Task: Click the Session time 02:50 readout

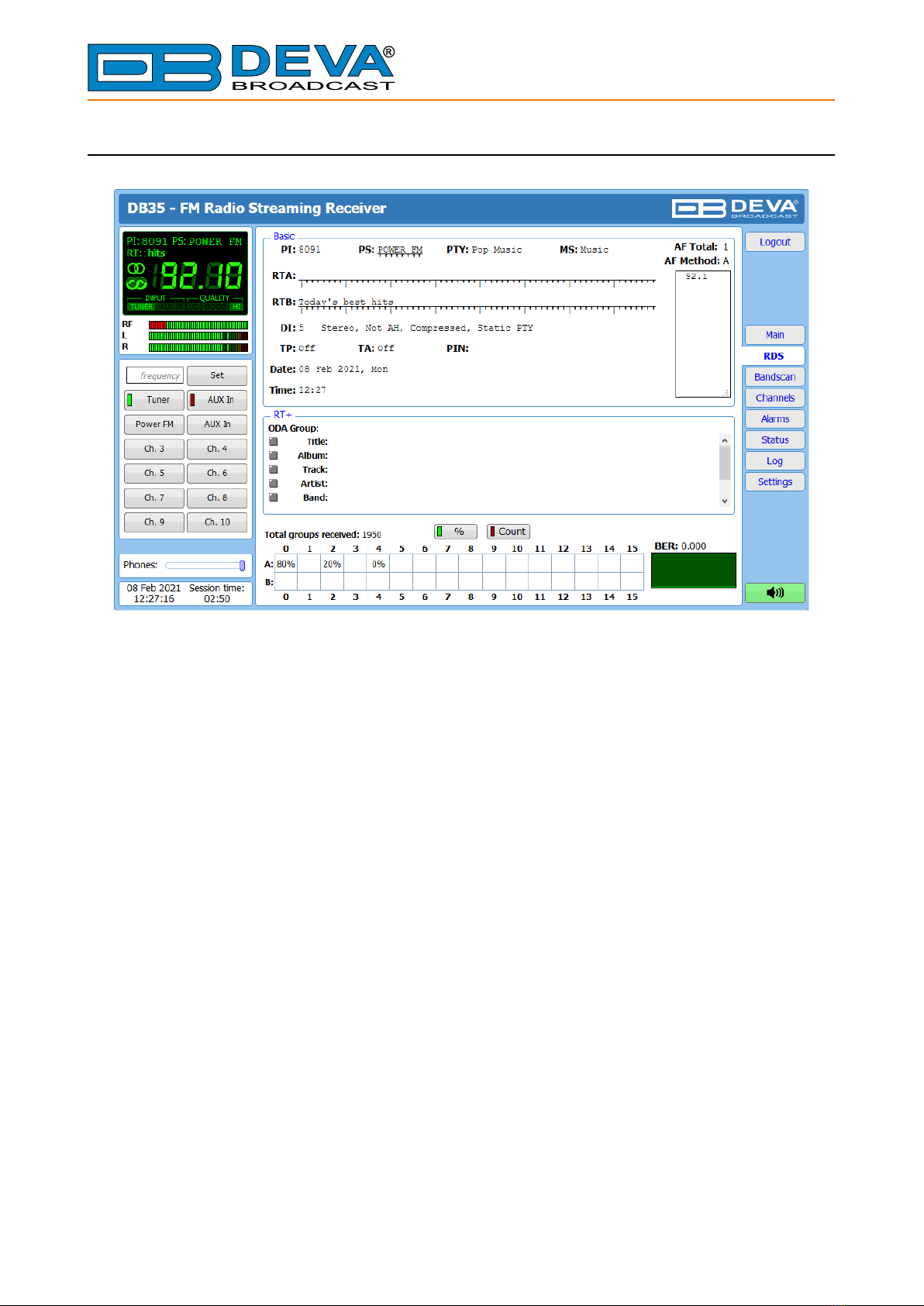Action: click(217, 599)
